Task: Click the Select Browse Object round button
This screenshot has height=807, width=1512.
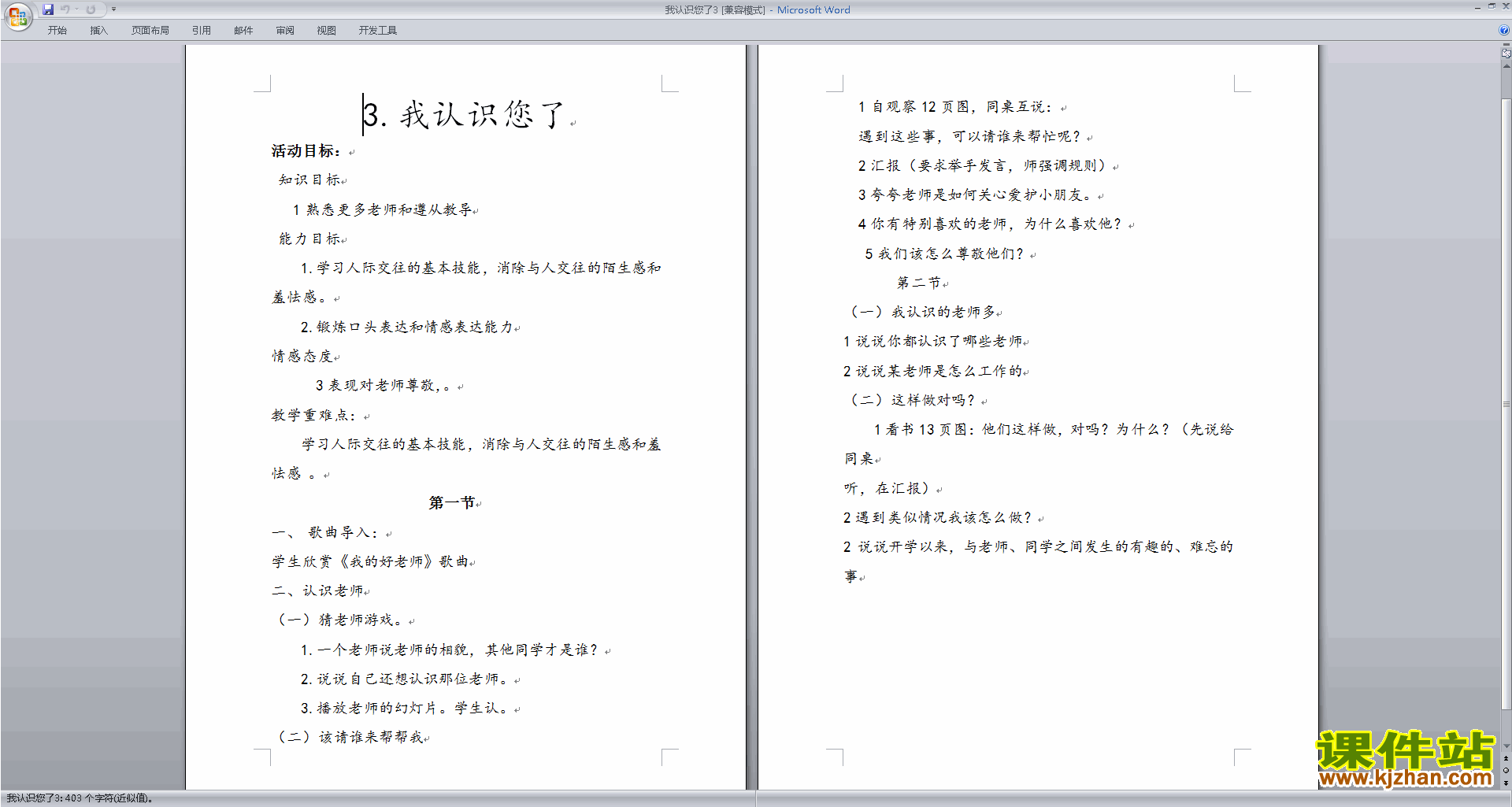Action: click(x=1506, y=771)
